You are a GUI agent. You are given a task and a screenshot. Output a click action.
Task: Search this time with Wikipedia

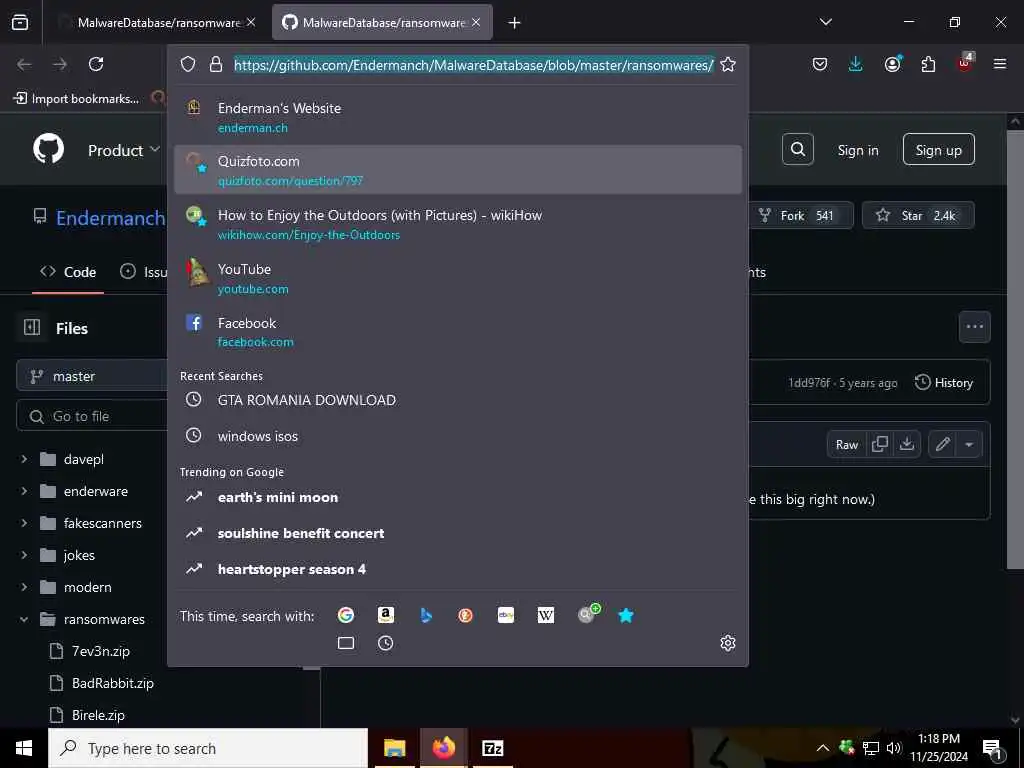546,615
